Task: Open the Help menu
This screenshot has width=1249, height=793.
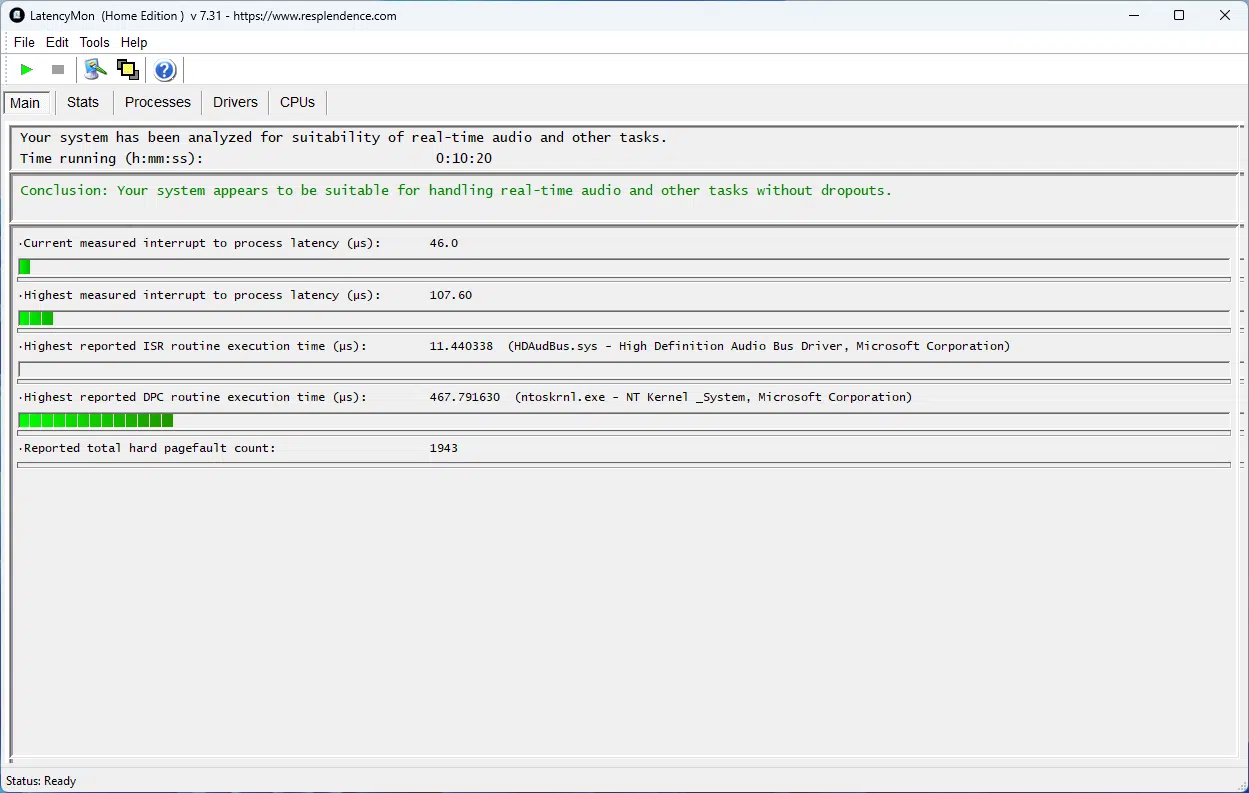Action: 134,42
